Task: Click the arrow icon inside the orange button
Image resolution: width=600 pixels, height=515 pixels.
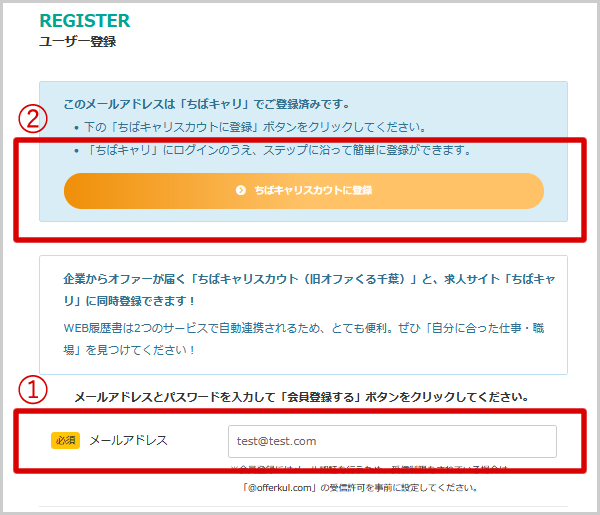Action: [241, 190]
